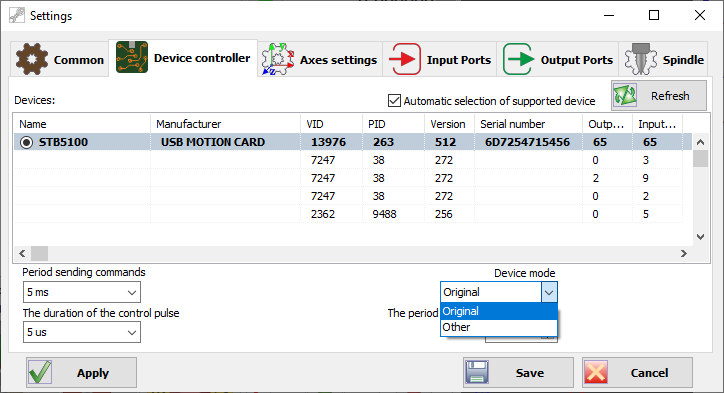Click the horizontal scroll right arrow
Image resolution: width=724 pixels, height=393 pixels.
coord(684,253)
